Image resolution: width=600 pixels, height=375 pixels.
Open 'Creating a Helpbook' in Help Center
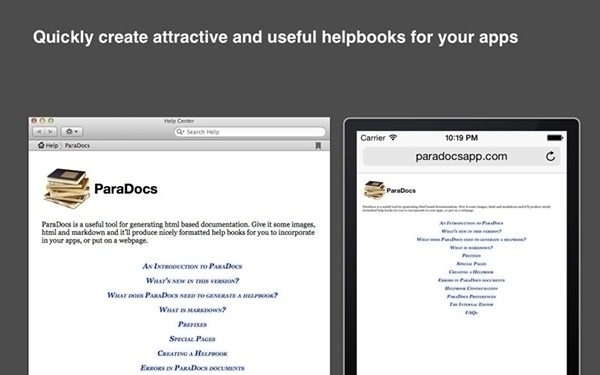click(192, 353)
